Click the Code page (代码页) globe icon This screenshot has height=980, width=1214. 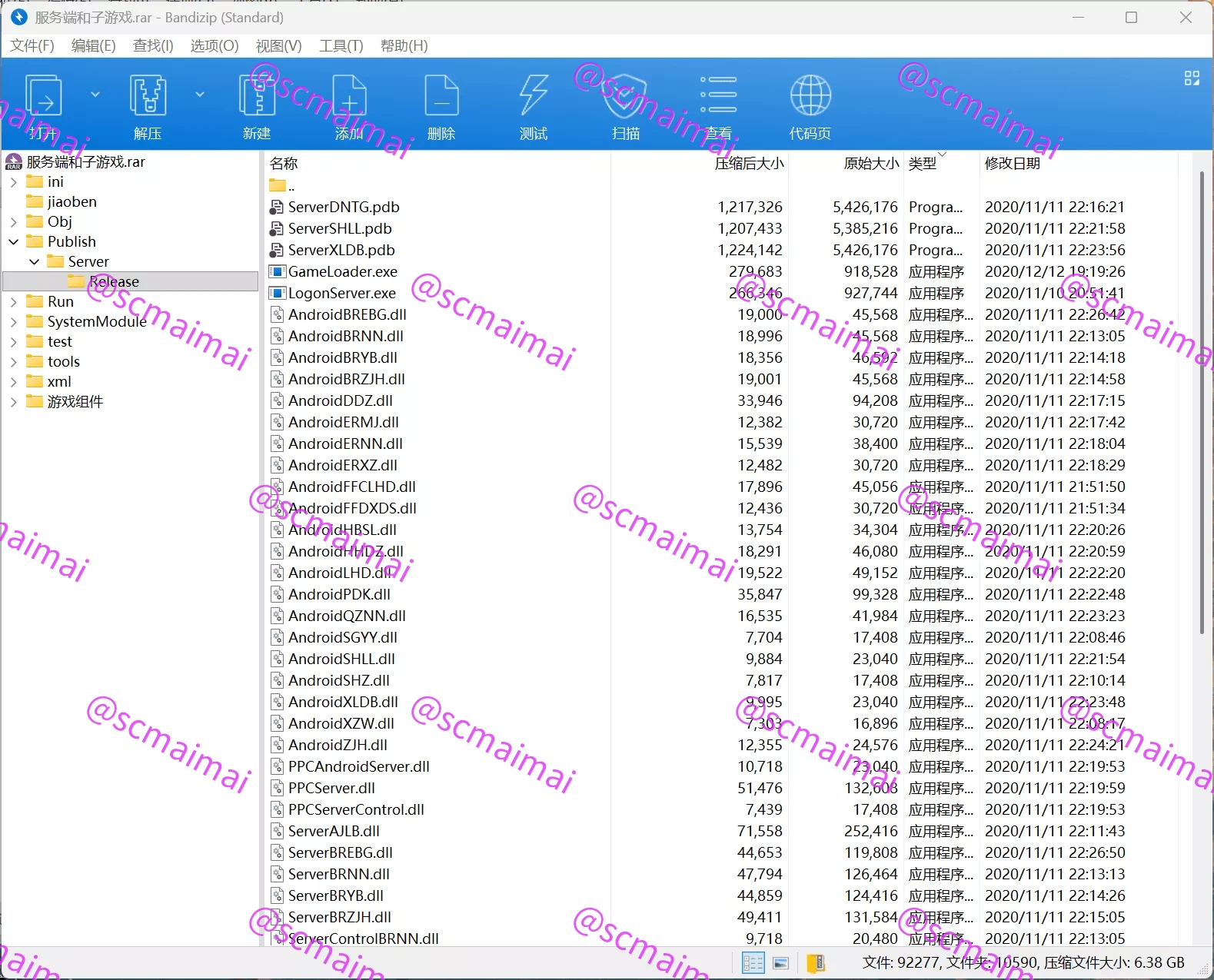810,96
